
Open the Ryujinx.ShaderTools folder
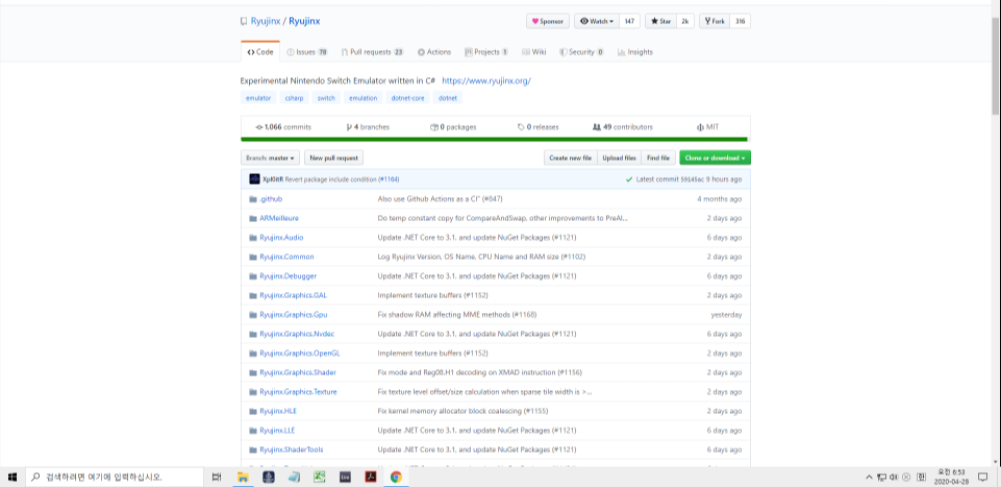tap(291, 449)
